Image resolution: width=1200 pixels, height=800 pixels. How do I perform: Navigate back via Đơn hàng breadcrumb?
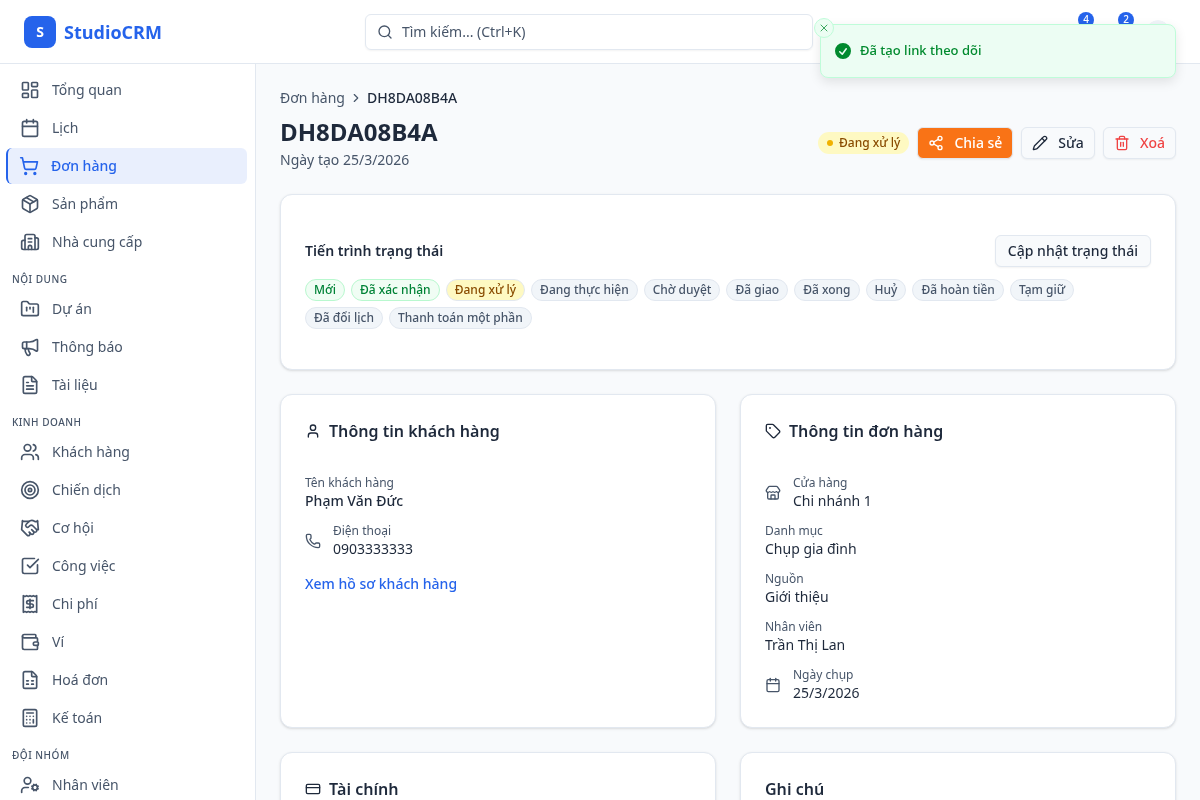tap(312, 97)
